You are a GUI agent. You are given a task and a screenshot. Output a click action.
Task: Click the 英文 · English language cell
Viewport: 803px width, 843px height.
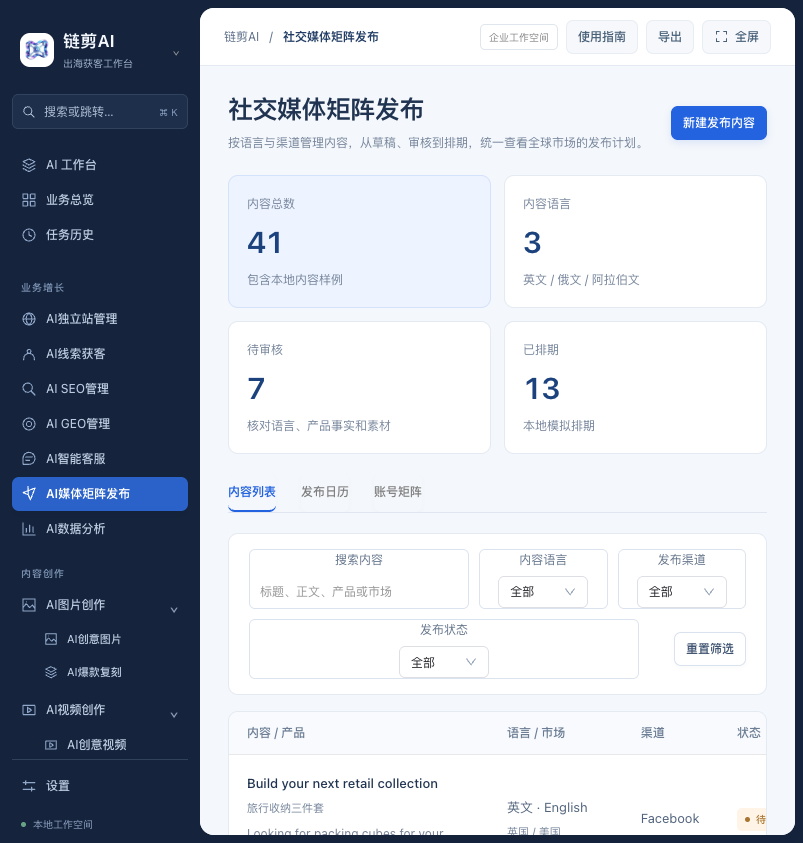pos(547,808)
